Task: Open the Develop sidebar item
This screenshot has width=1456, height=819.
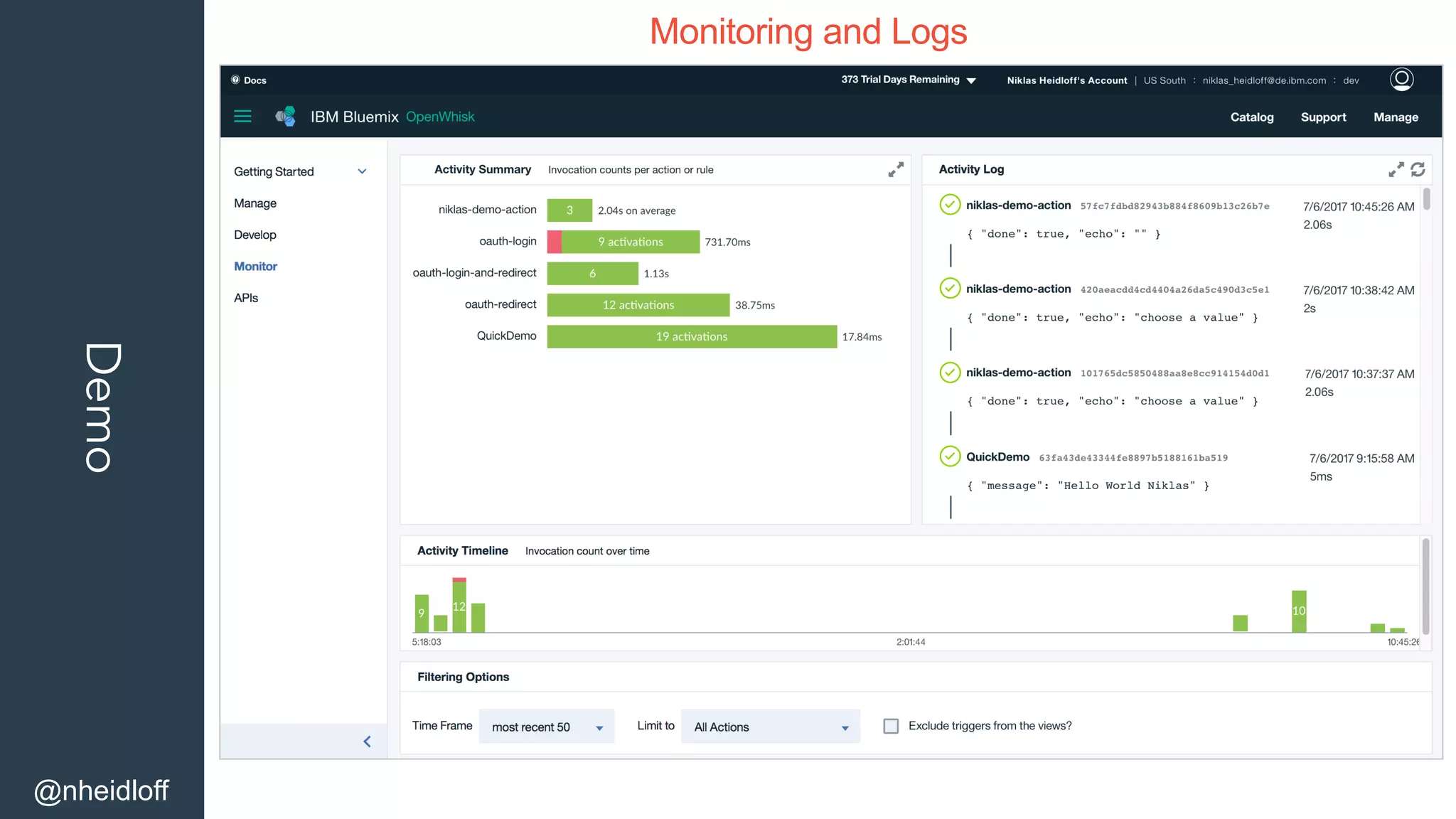Action: [255, 235]
